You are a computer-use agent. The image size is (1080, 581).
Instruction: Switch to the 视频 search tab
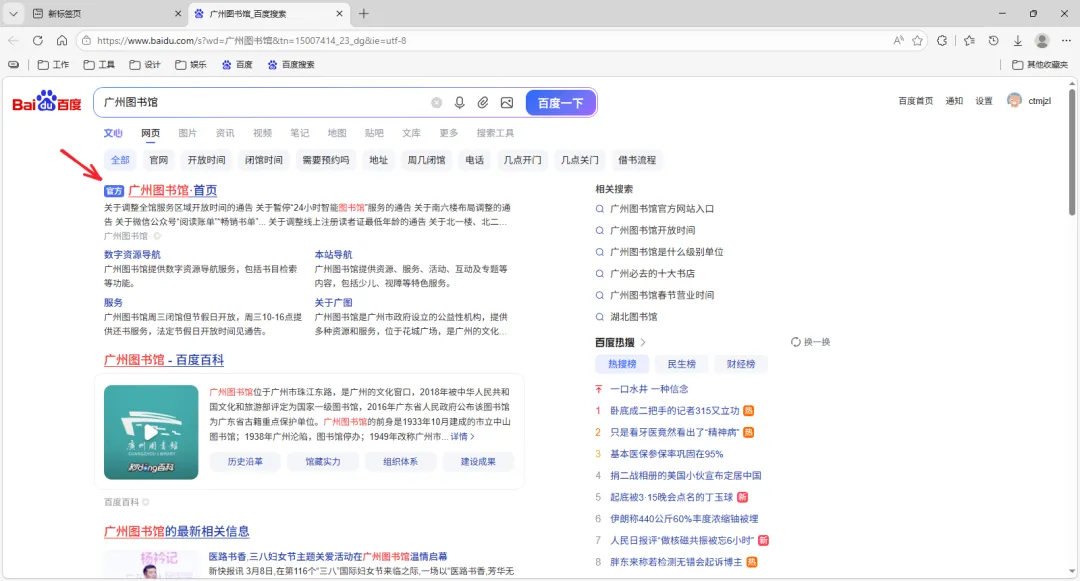(262, 133)
